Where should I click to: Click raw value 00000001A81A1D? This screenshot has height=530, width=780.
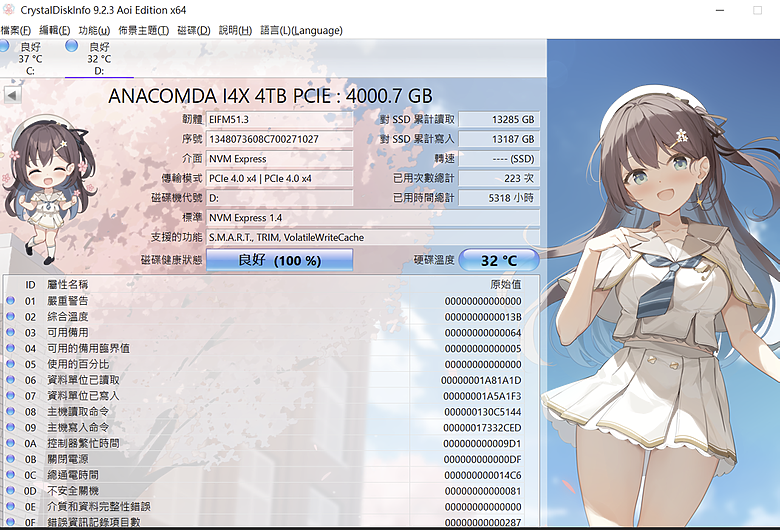[481, 380]
